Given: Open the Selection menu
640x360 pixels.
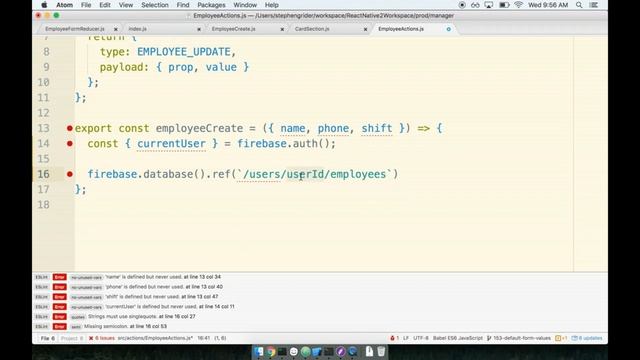Looking at the screenshot, I should pyautogui.click(x=155, y=5).
